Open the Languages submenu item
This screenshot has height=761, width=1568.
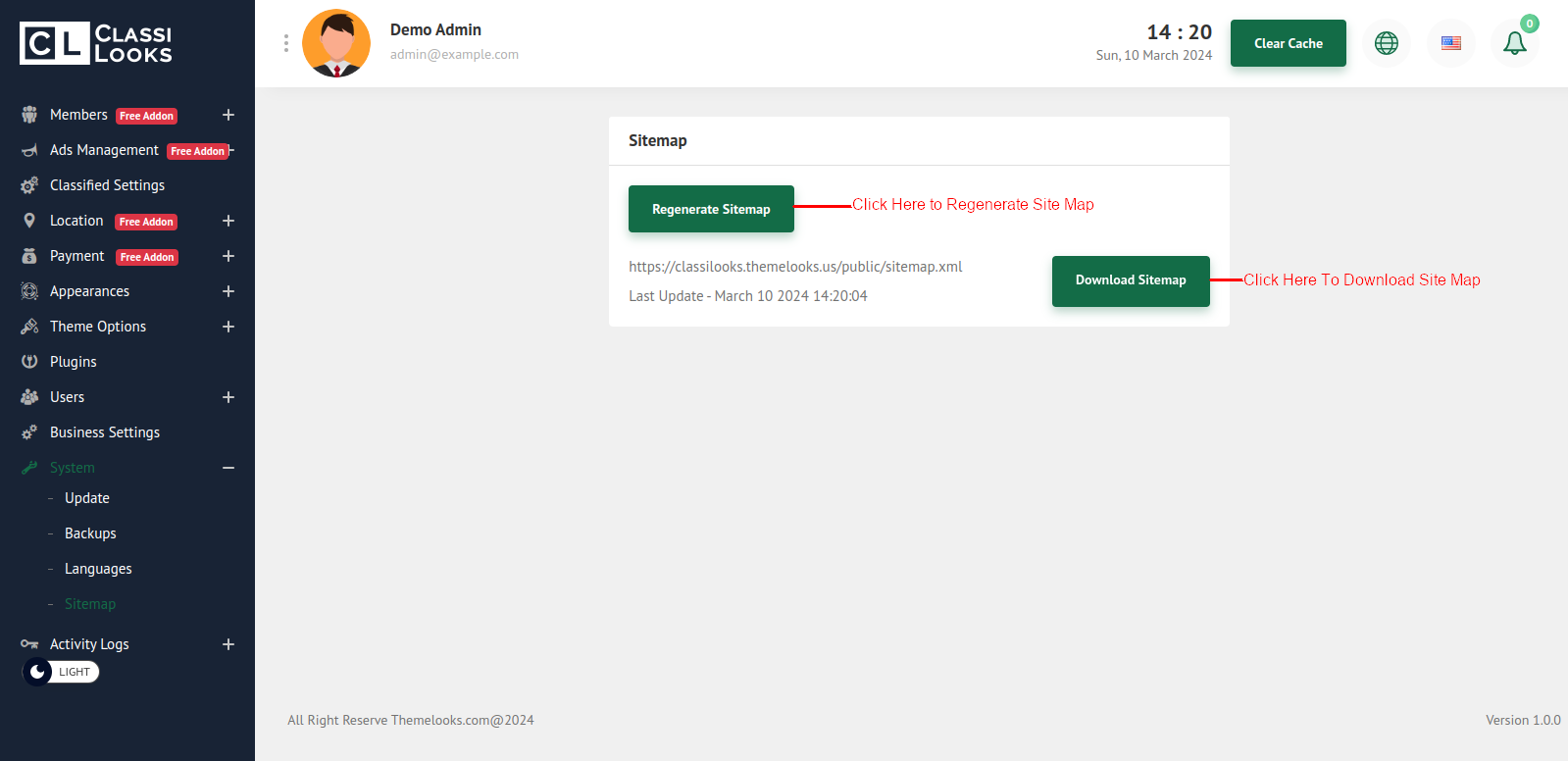click(x=98, y=569)
